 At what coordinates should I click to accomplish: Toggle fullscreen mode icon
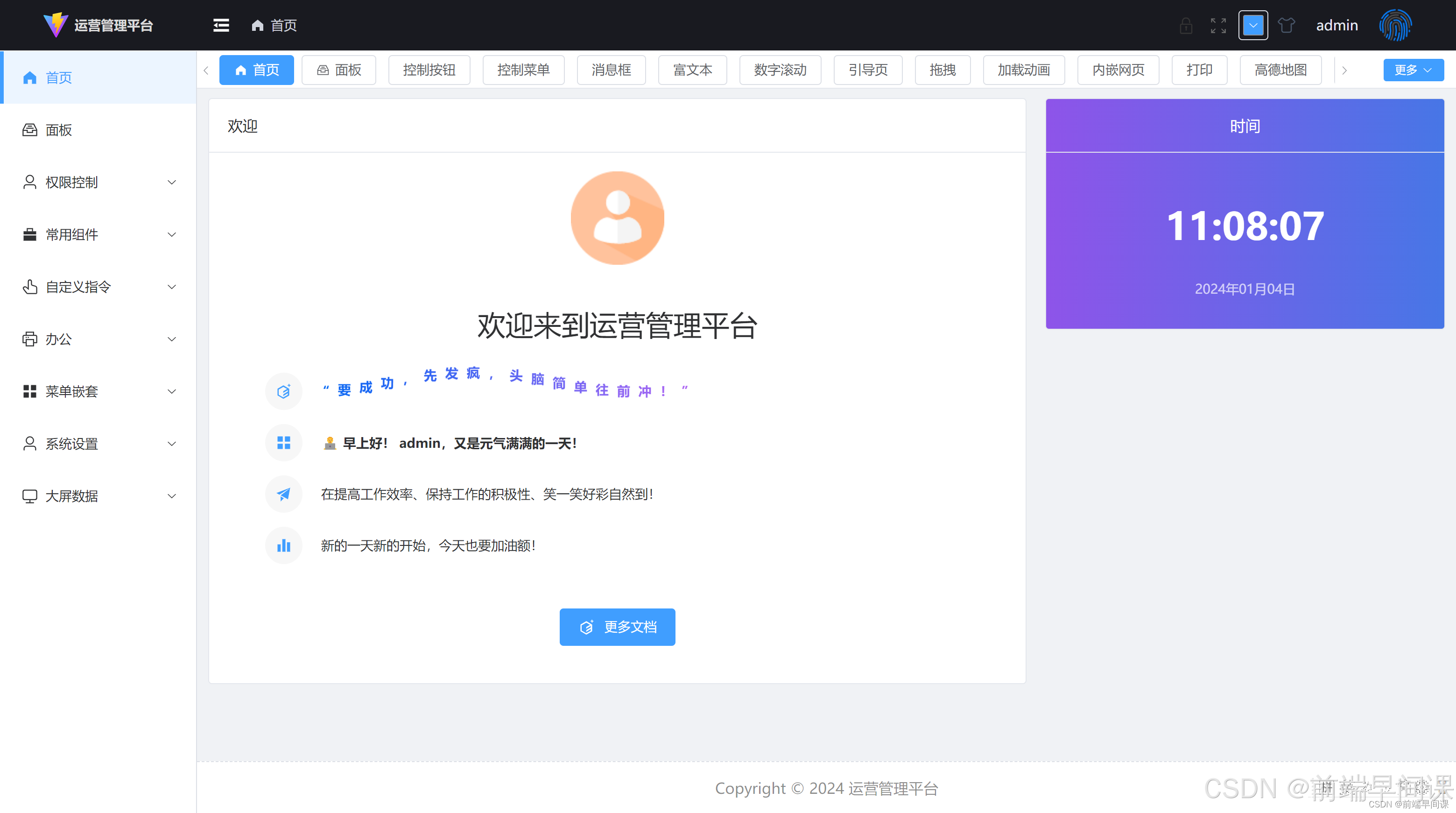click(x=1218, y=25)
